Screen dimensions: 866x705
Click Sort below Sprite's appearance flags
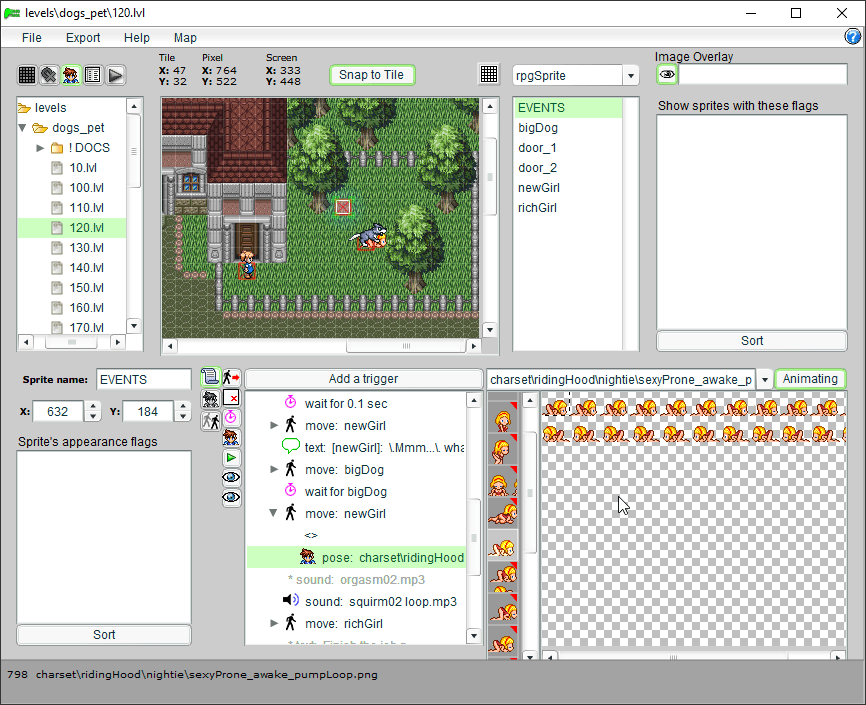tap(104, 634)
